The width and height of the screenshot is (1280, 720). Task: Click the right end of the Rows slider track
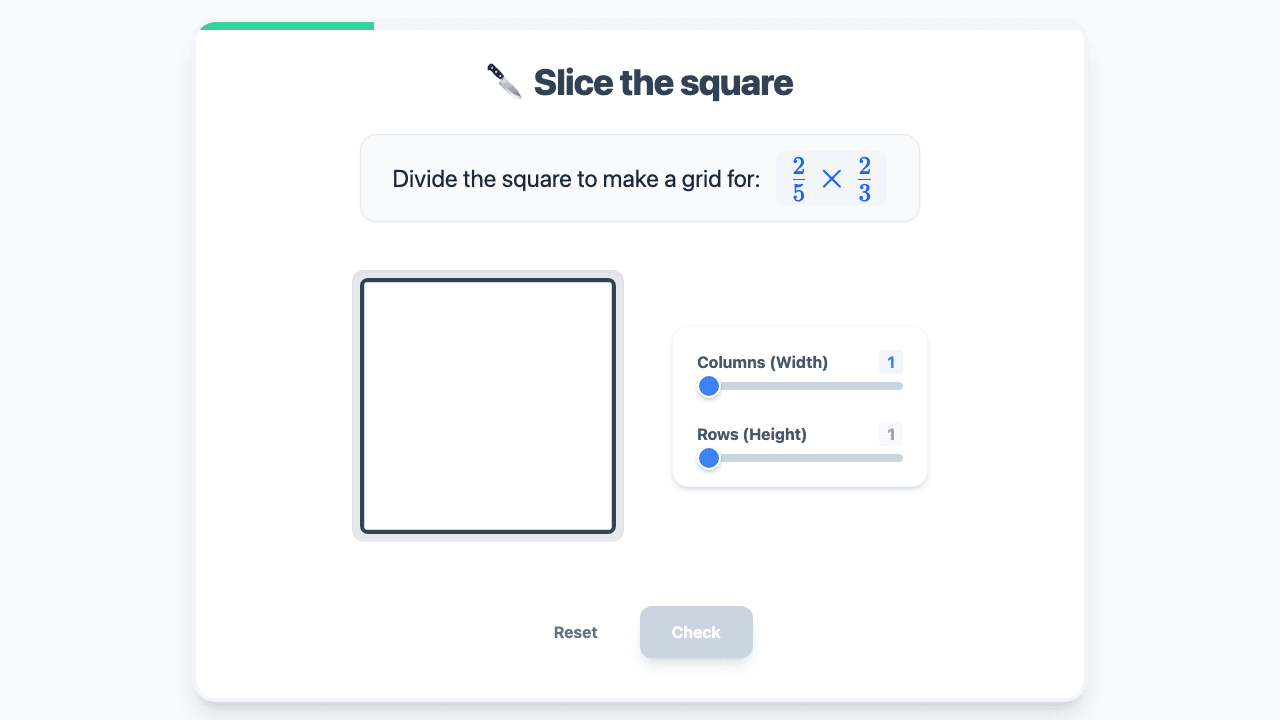point(899,458)
